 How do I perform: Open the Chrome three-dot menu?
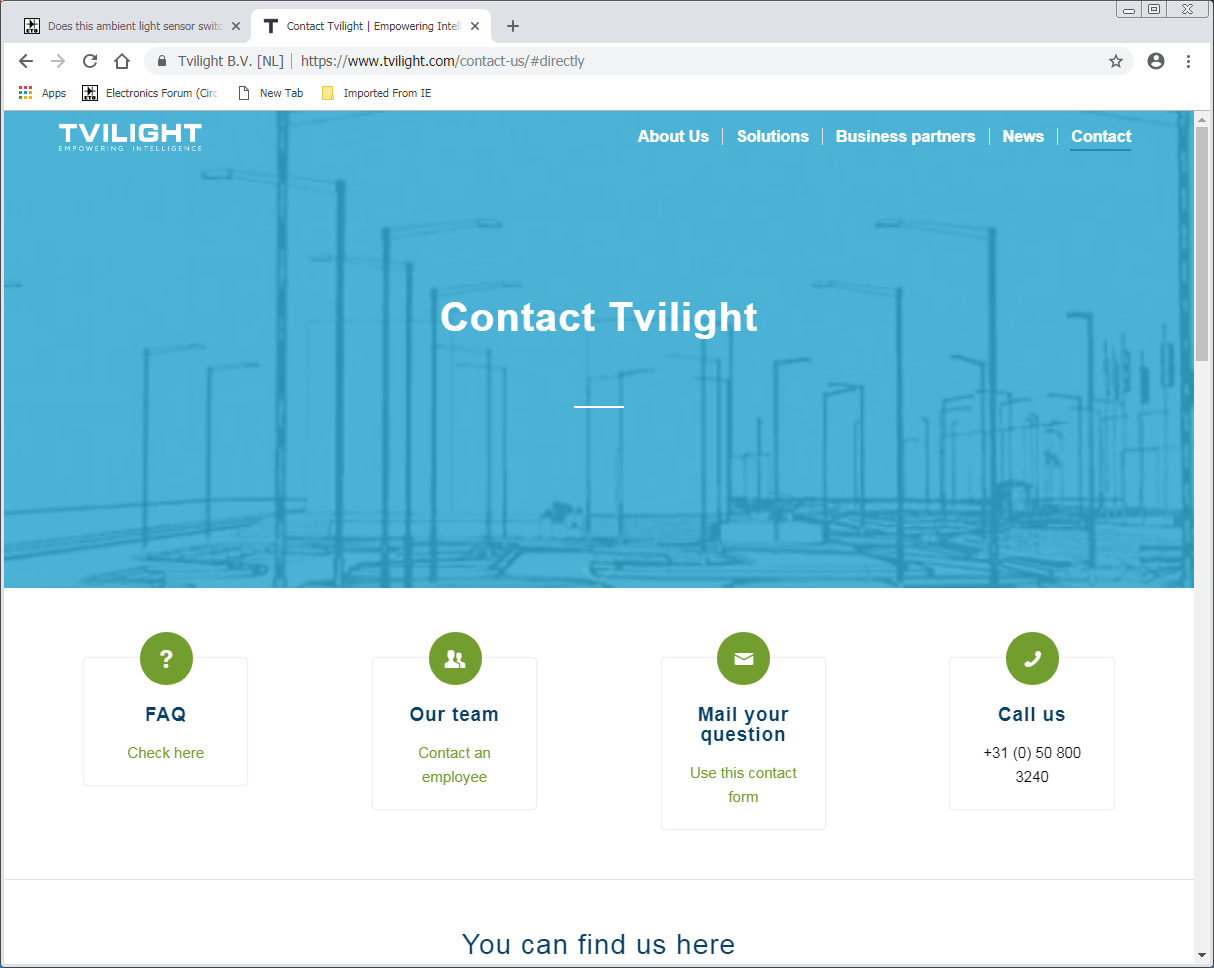pyautogui.click(x=1188, y=61)
